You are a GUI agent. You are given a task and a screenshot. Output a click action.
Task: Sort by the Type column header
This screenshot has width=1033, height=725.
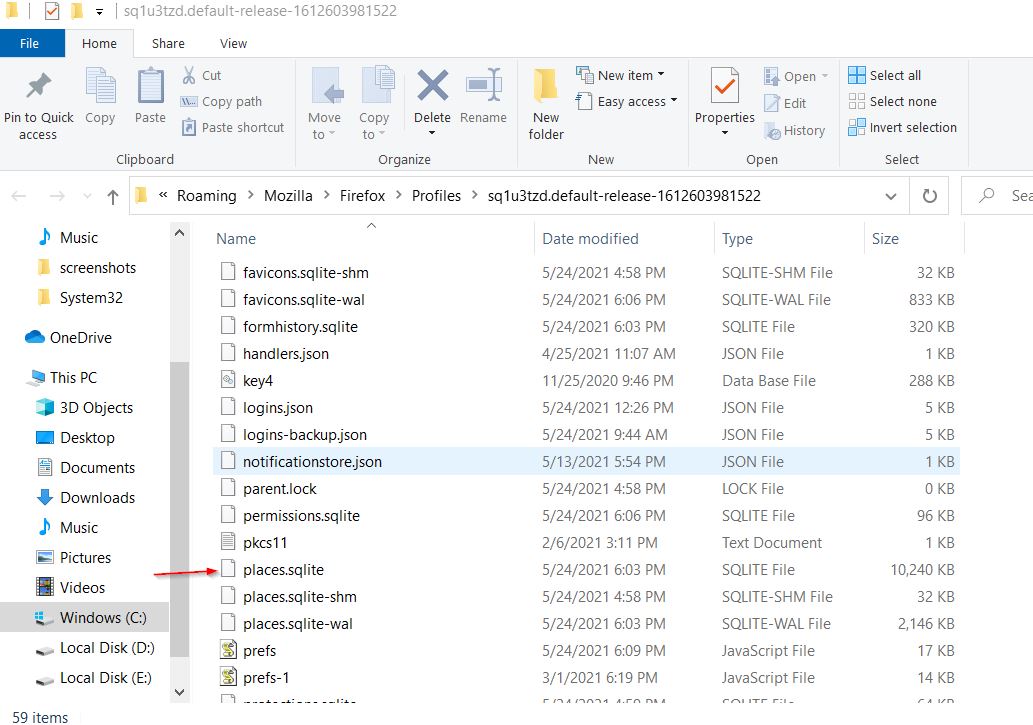[737, 239]
